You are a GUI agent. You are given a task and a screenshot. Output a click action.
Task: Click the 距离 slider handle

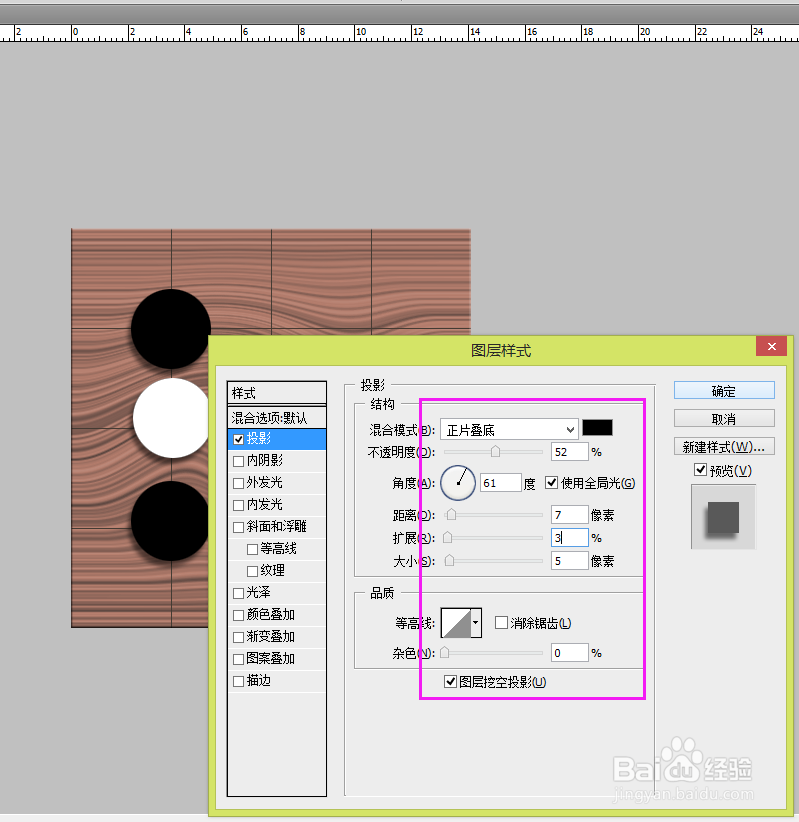click(451, 515)
